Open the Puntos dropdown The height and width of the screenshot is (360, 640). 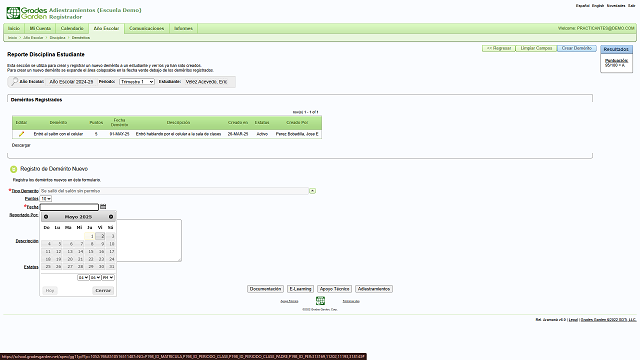46,199
